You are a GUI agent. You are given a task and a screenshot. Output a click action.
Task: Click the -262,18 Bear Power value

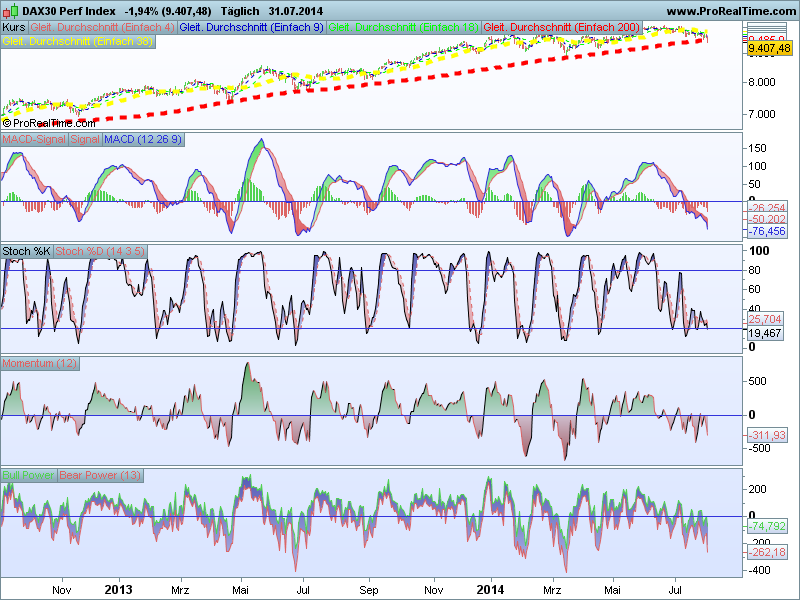pos(767,552)
